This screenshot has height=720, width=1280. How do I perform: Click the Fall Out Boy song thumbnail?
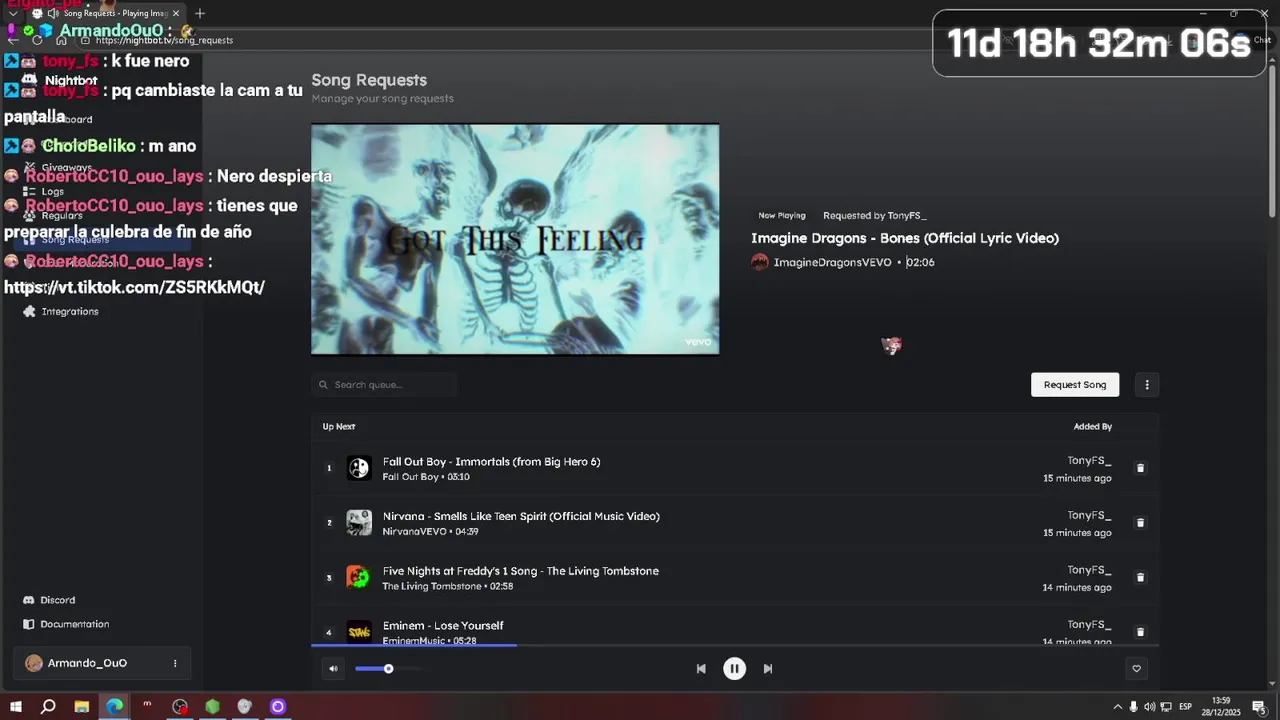click(x=359, y=468)
